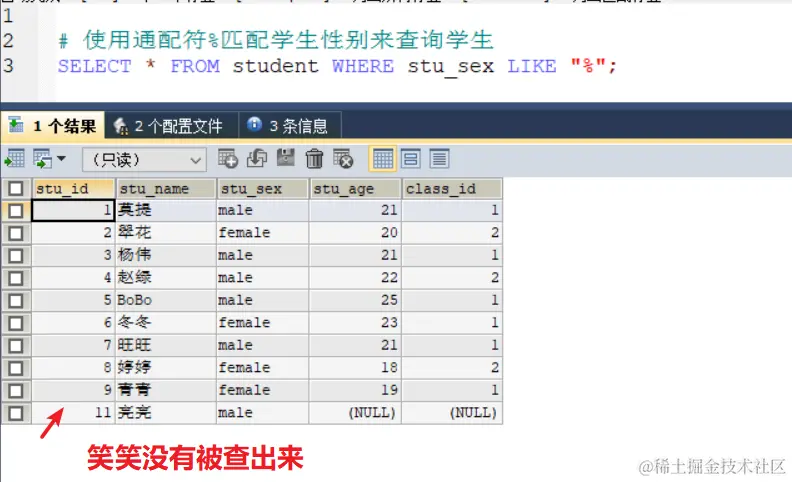792x482 pixels.
Task: Click the comment line in SQL editor
Action: tap(275, 40)
